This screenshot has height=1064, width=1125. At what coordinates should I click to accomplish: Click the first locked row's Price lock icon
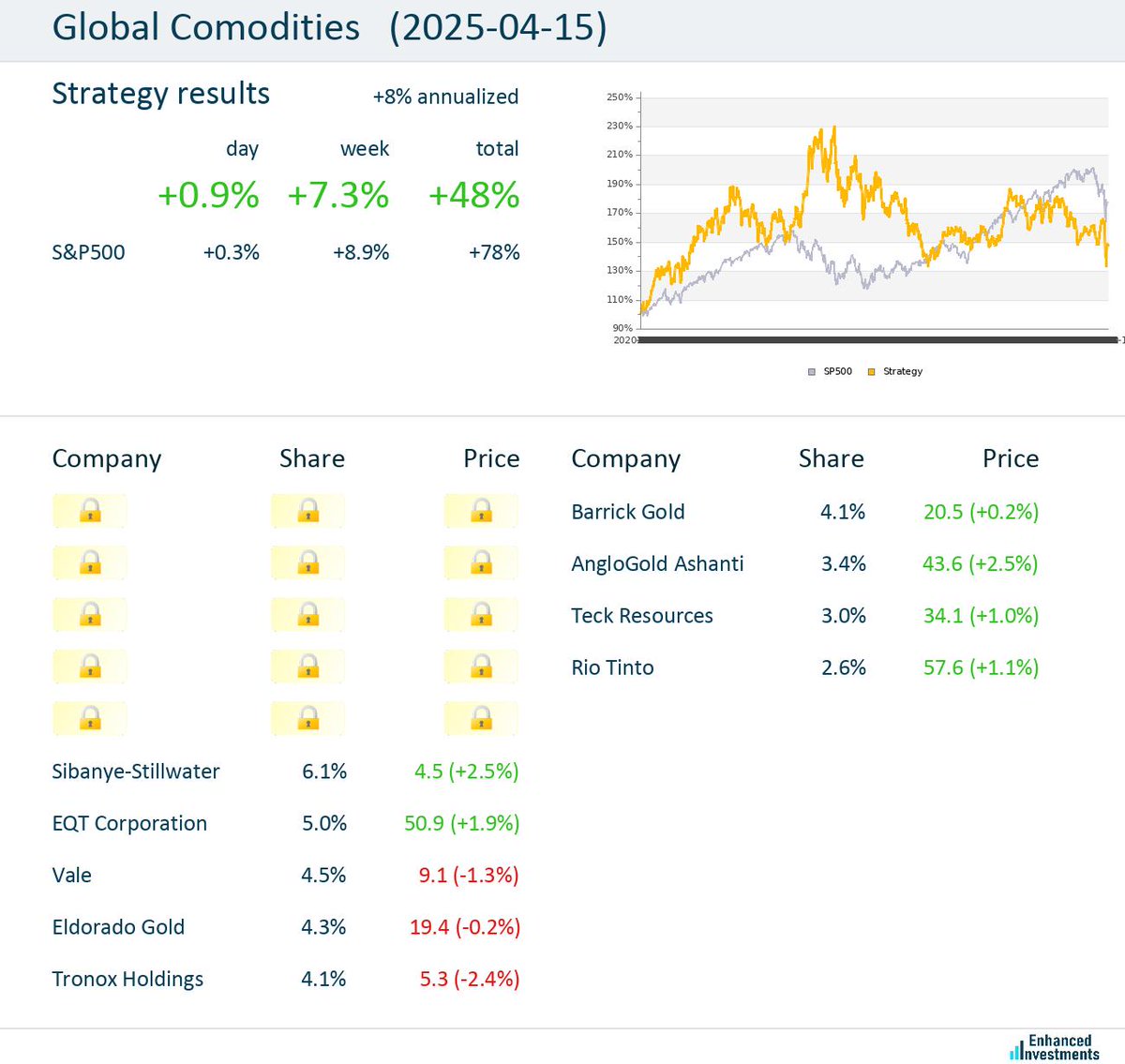[x=482, y=511]
